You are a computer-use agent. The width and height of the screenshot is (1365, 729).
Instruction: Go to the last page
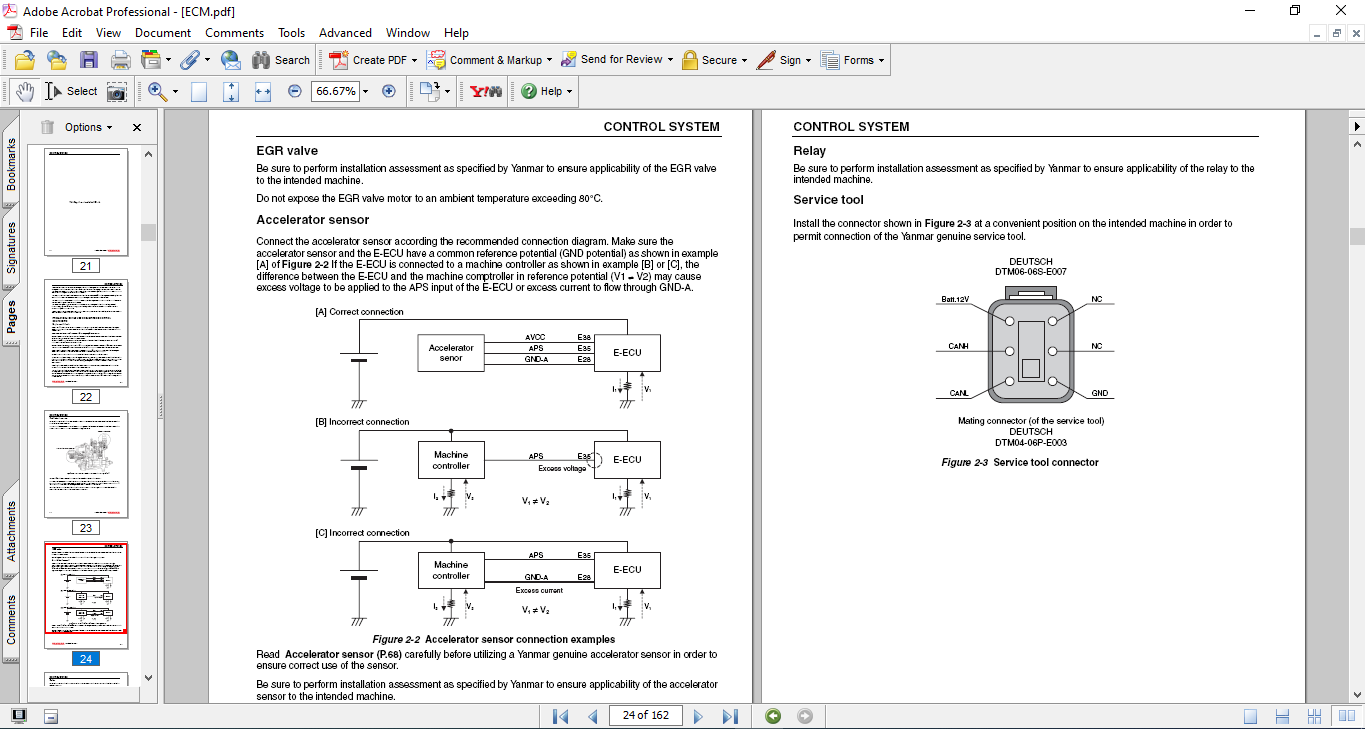click(x=730, y=716)
